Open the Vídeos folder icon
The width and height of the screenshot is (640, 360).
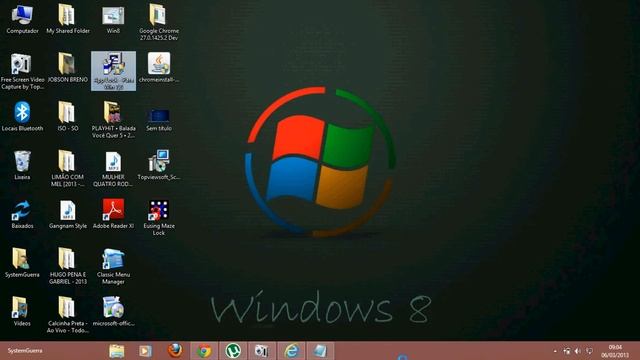coord(22,311)
